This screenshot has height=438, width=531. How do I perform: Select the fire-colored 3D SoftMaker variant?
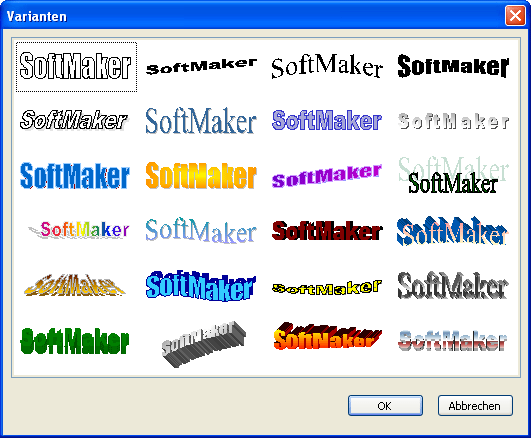(x=327, y=336)
